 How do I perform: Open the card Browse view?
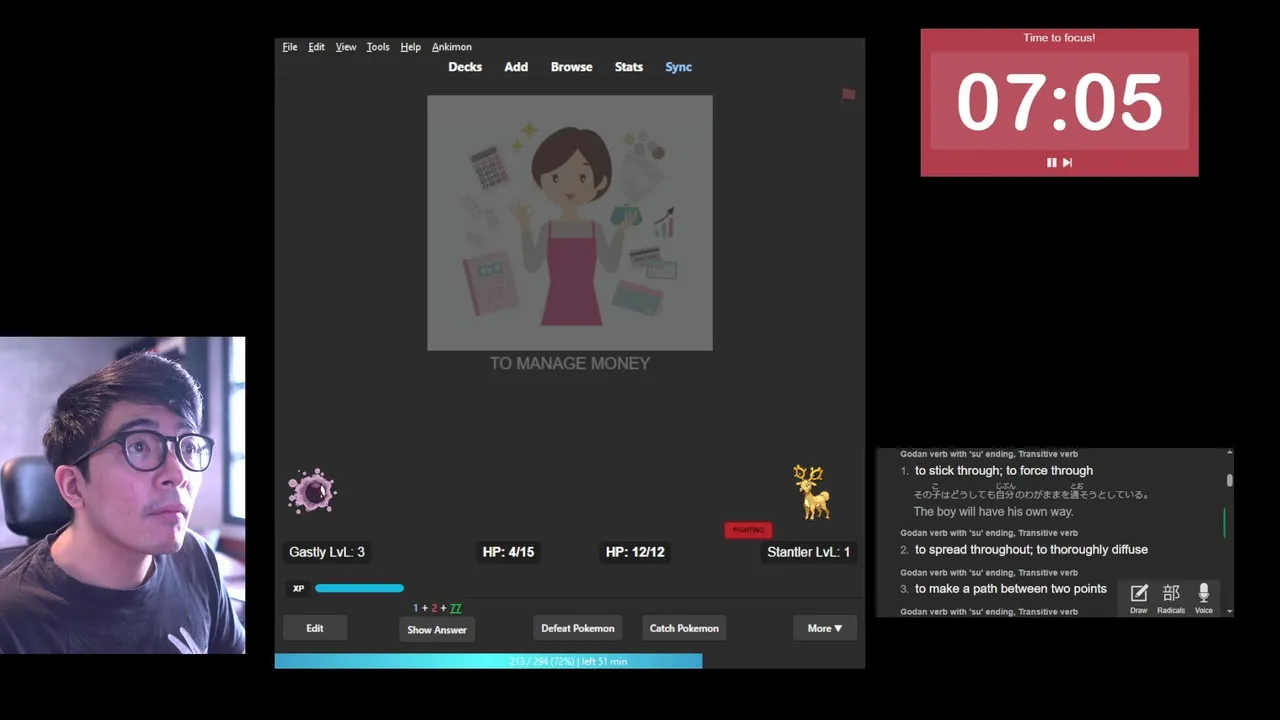pyautogui.click(x=572, y=67)
